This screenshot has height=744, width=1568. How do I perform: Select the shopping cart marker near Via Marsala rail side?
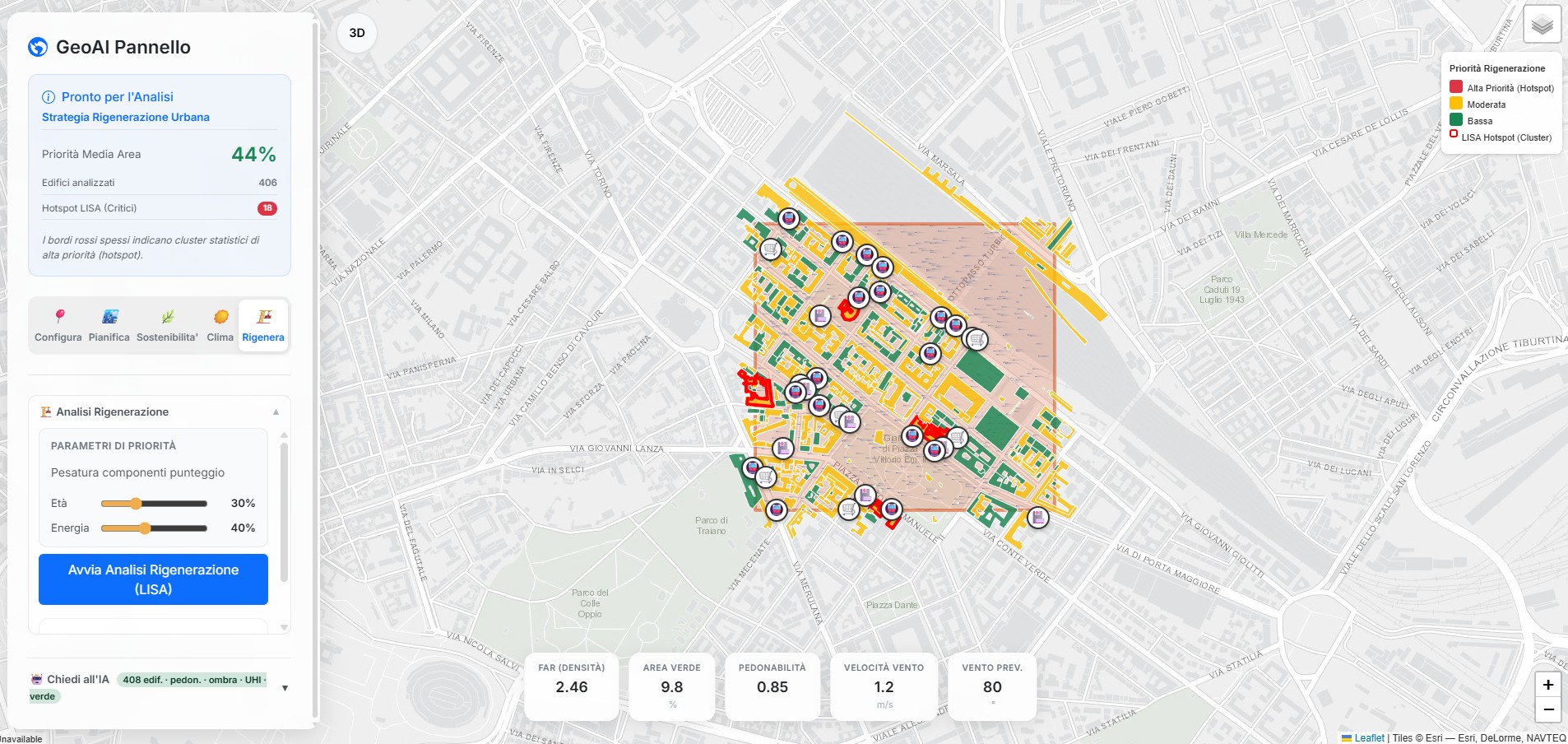(977, 339)
